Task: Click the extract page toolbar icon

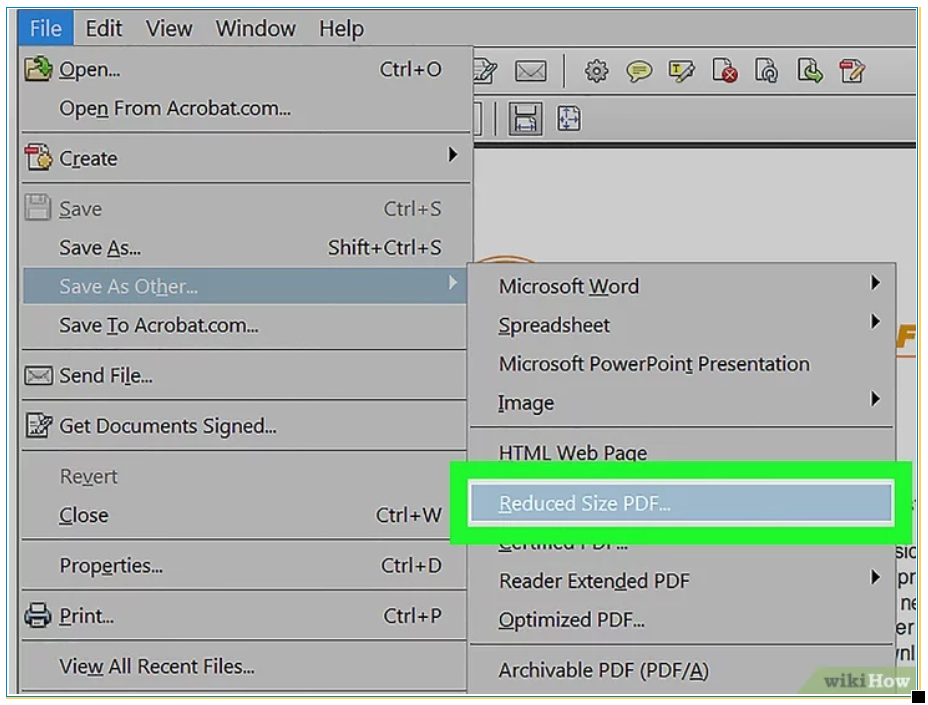Action: tap(810, 70)
